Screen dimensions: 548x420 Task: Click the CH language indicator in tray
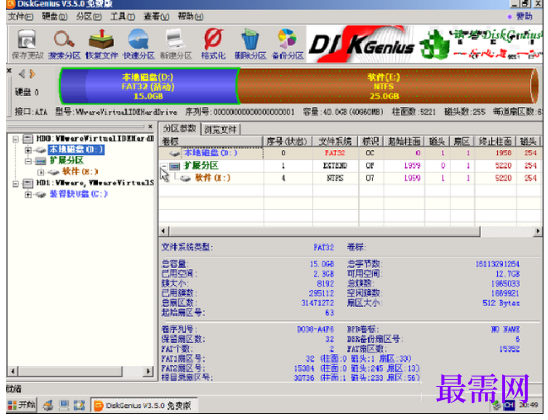(x=509, y=405)
